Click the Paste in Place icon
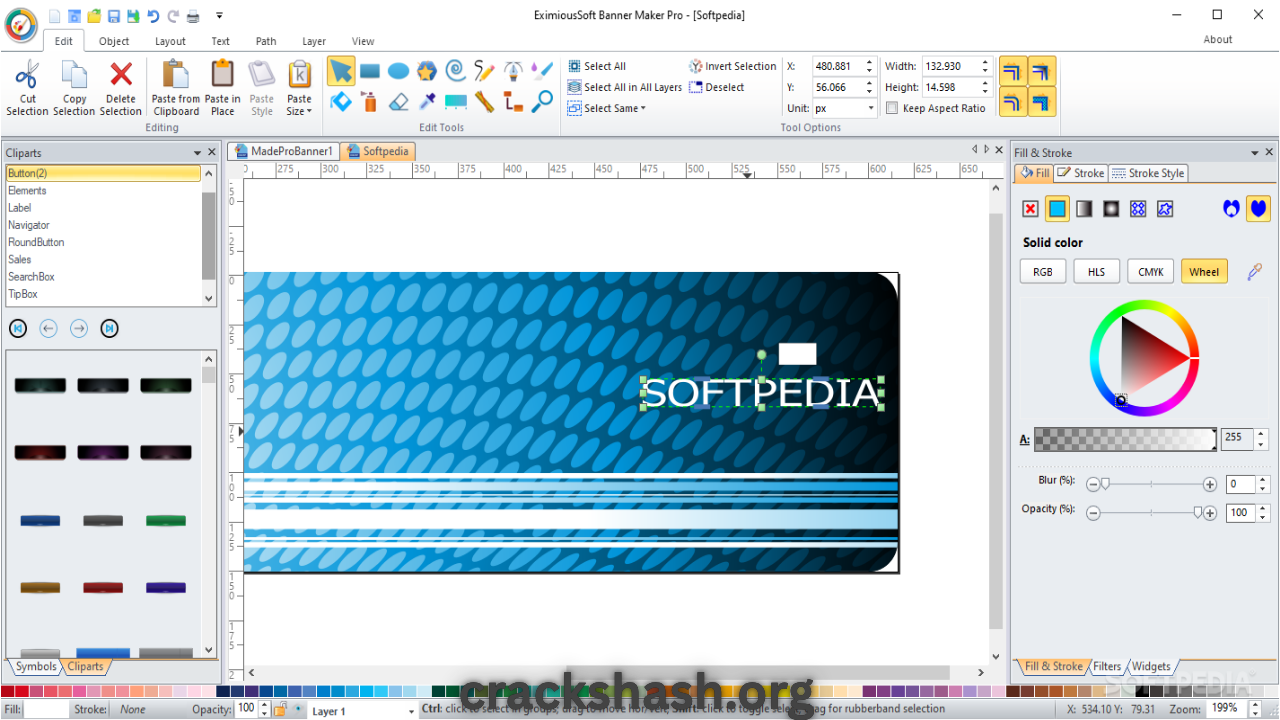 [x=222, y=75]
